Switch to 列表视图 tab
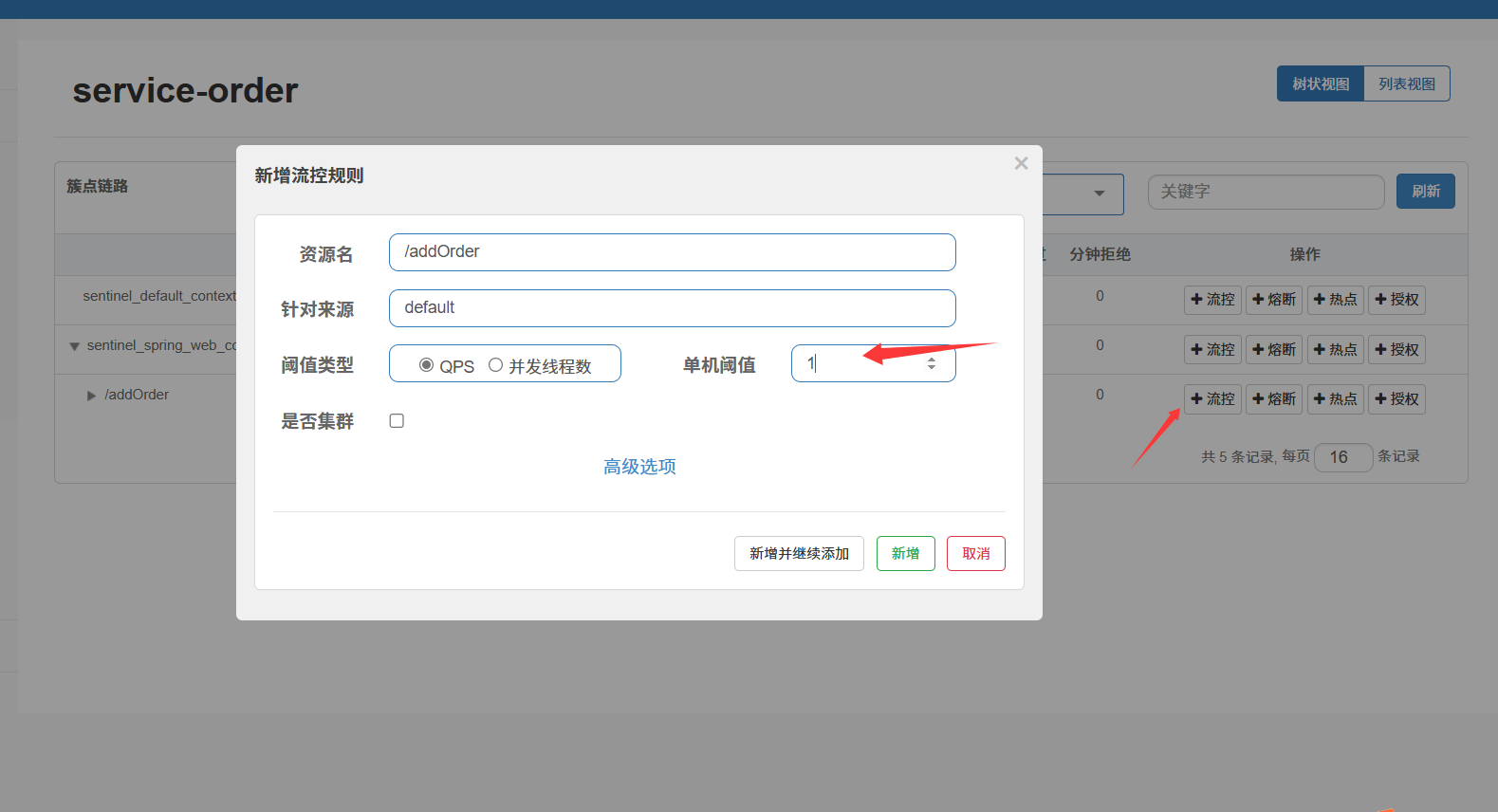This screenshot has height=812, width=1498. pyautogui.click(x=1406, y=83)
